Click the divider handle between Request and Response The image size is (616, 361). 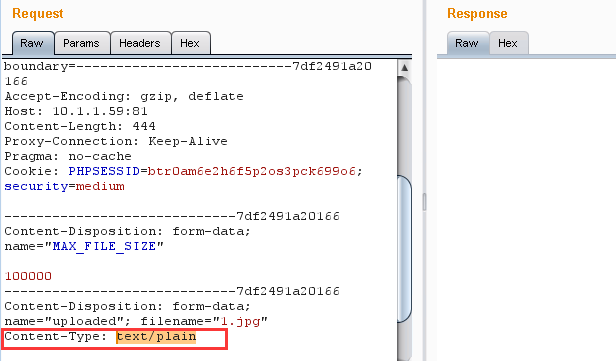pos(424,202)
